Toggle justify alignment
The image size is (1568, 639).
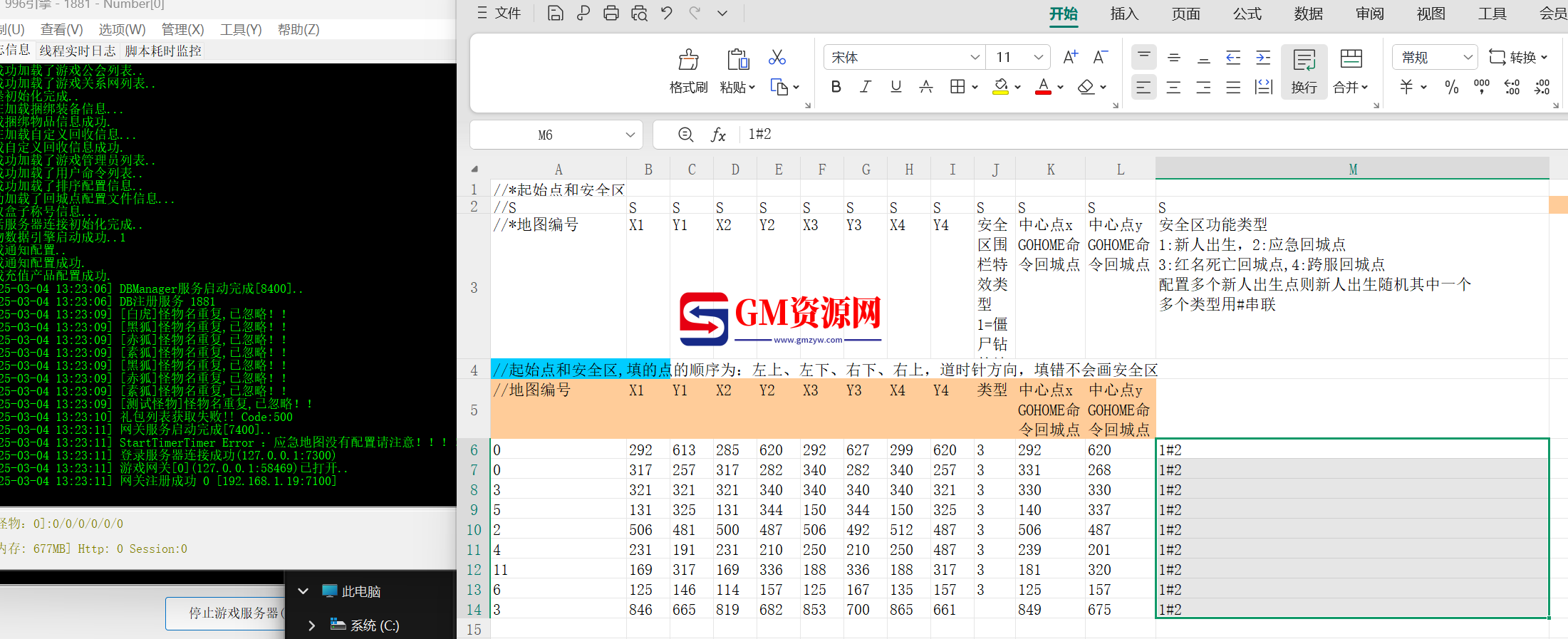[x=1233, y=87]
